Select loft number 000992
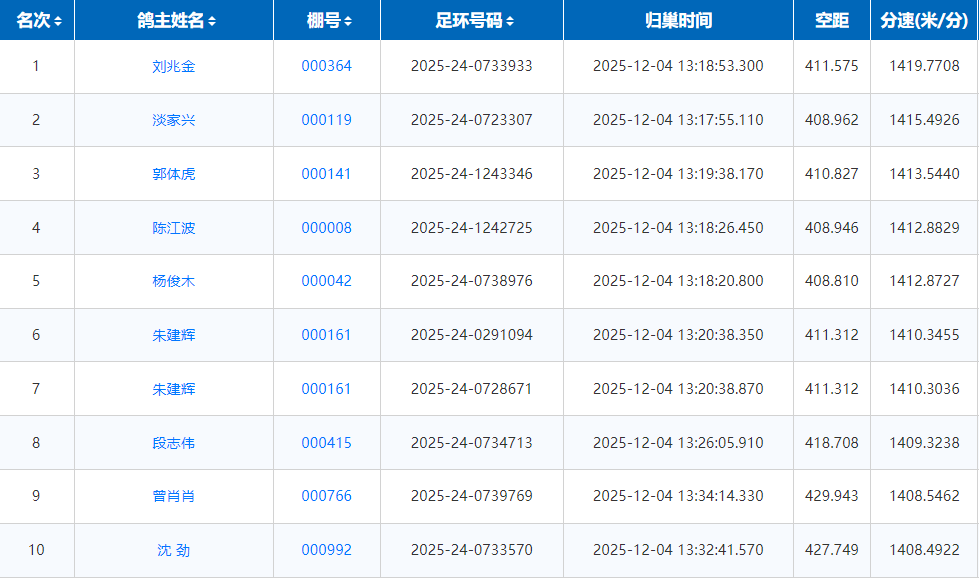The width and height of the screenshot is (979, 578). (x=326, y=550)
